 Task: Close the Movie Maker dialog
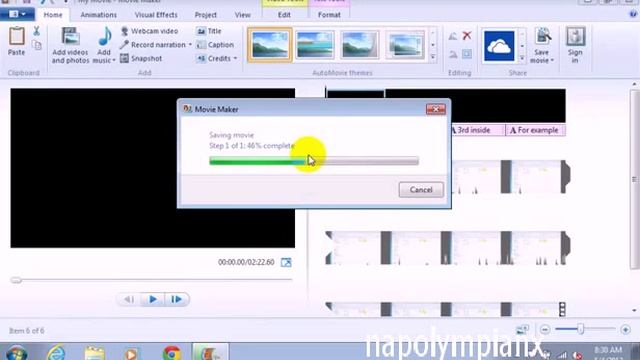(x=436, y=109)
